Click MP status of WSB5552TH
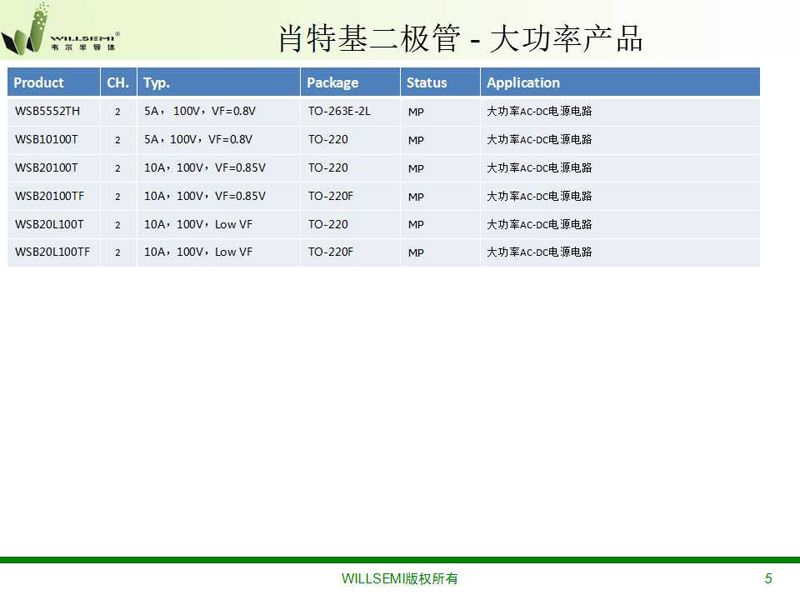Viewport: 800px width, 600px height. [x=416, y=112]
